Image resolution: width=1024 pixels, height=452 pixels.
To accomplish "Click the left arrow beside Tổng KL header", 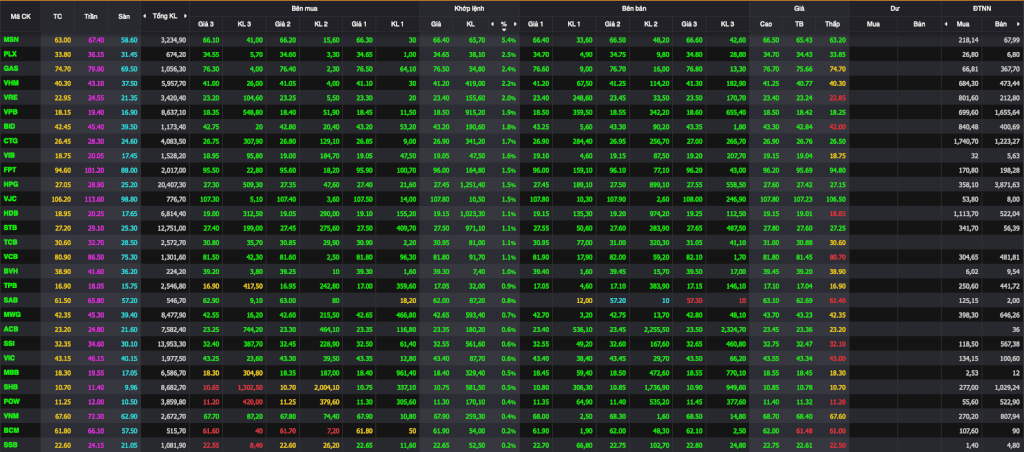I will [146, 15].
